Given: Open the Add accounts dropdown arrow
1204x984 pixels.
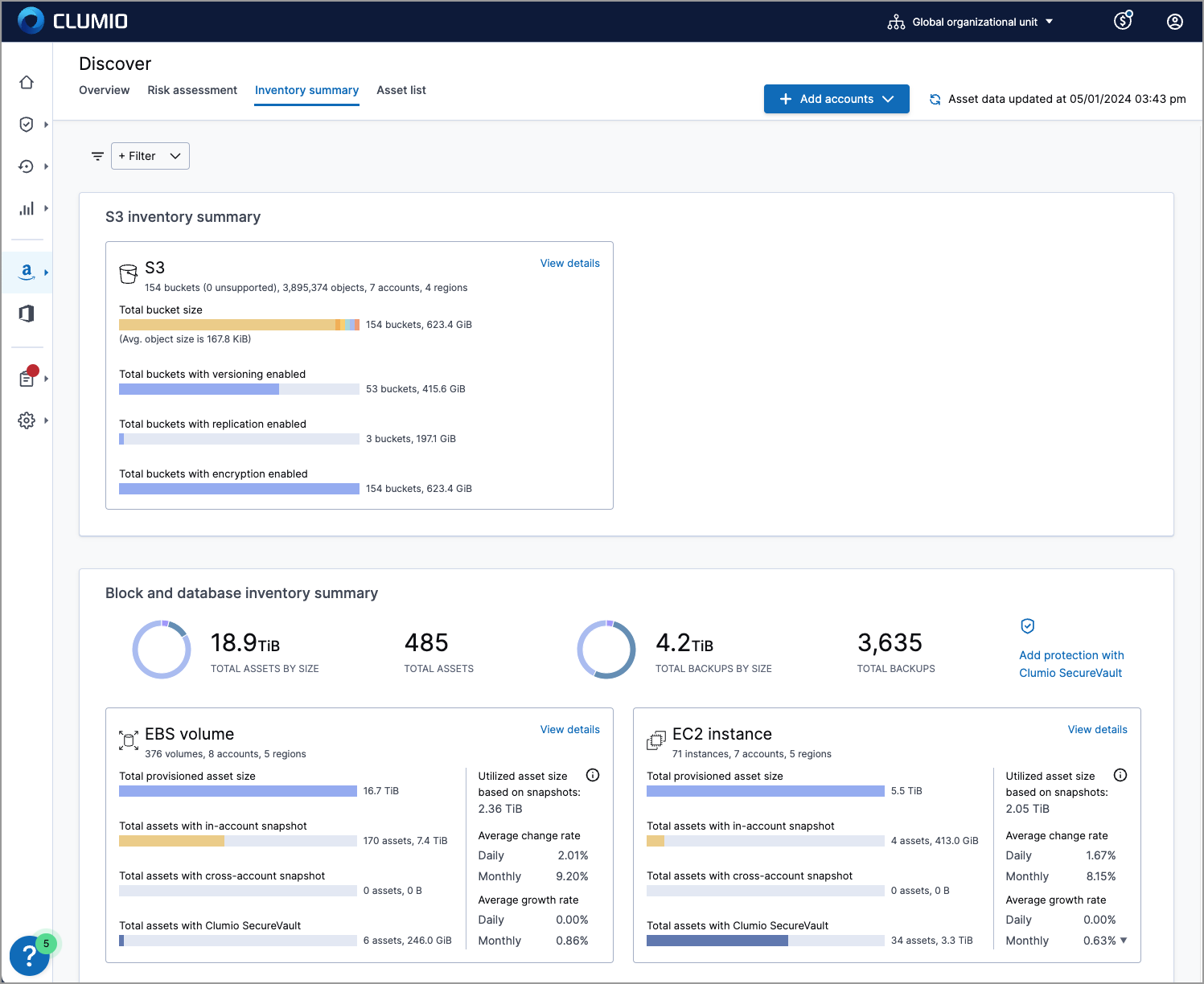Looking at the screenshot, I should 888,98.
